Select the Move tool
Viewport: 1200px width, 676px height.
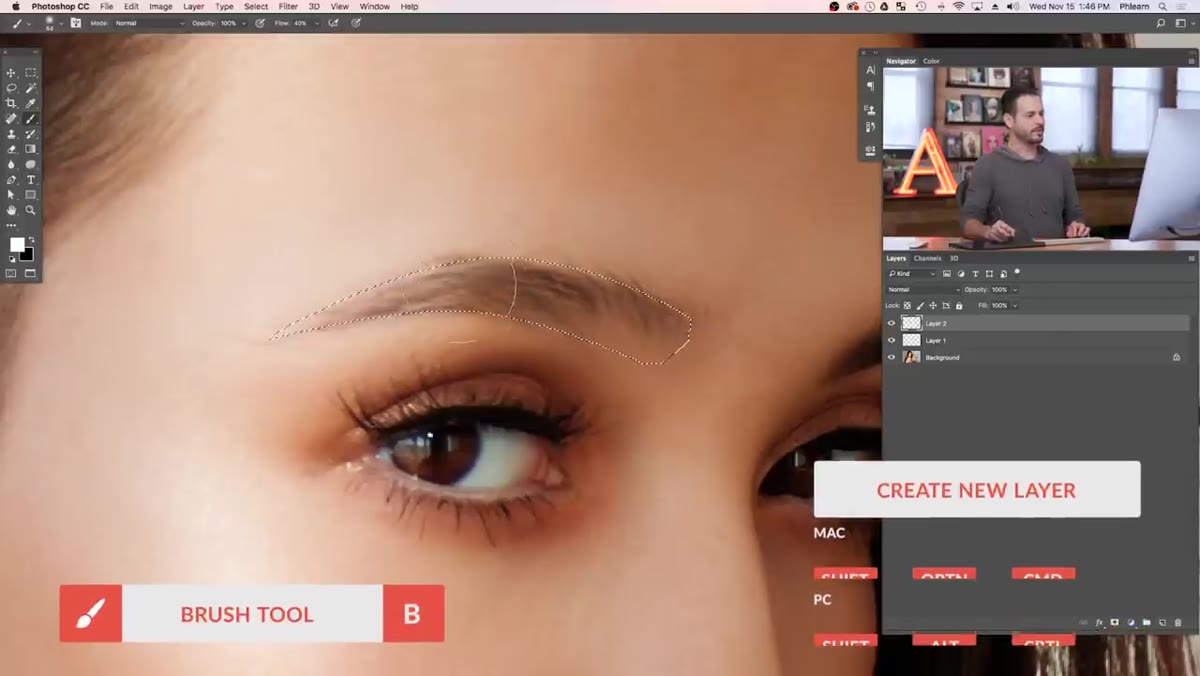[x=12, y=73]
